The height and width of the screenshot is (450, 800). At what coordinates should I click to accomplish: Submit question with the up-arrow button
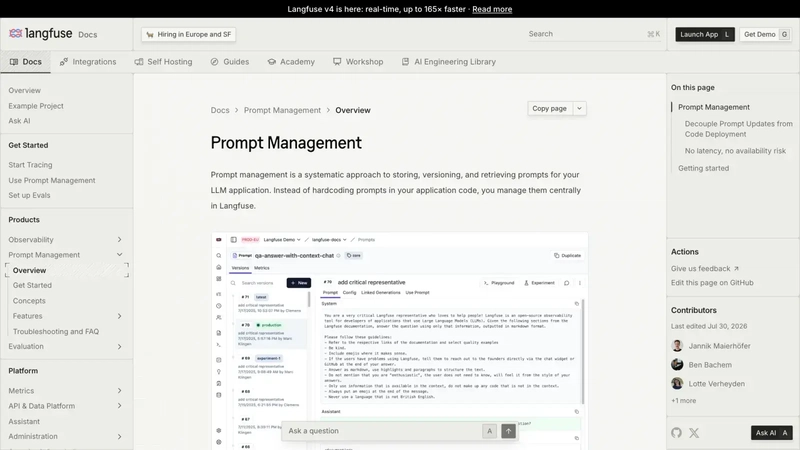[x=508, y=431]
